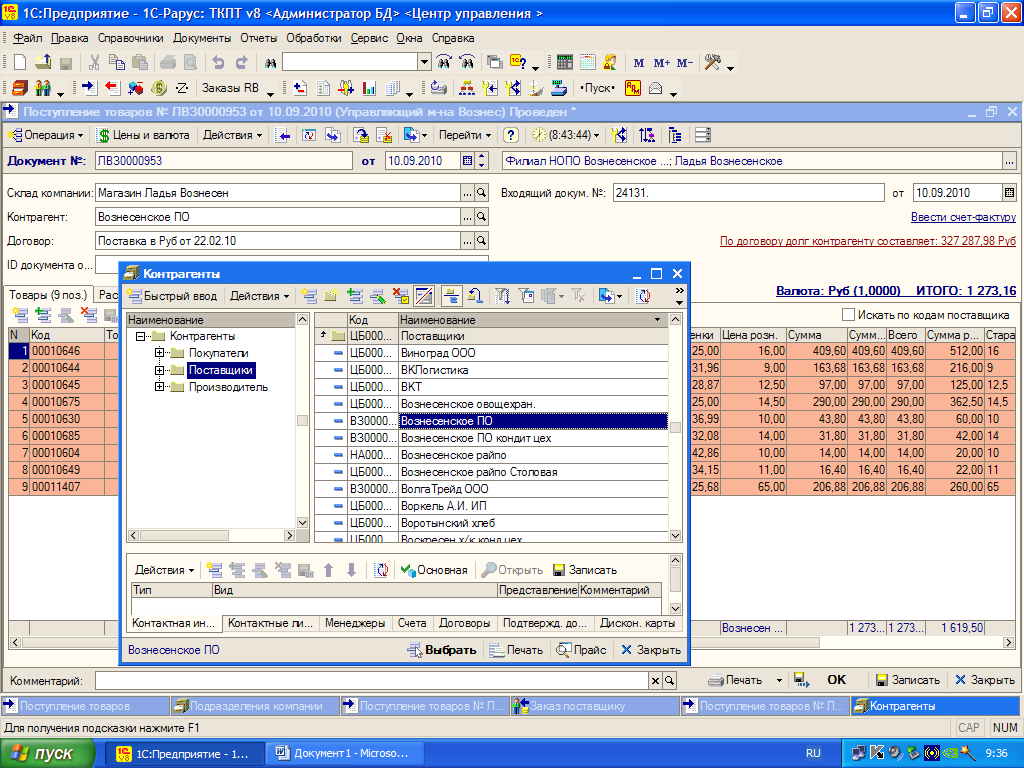The image size is (1024, 768).
Task: Click the Save diskette icon in main toolbar
Action: (65, 63)
